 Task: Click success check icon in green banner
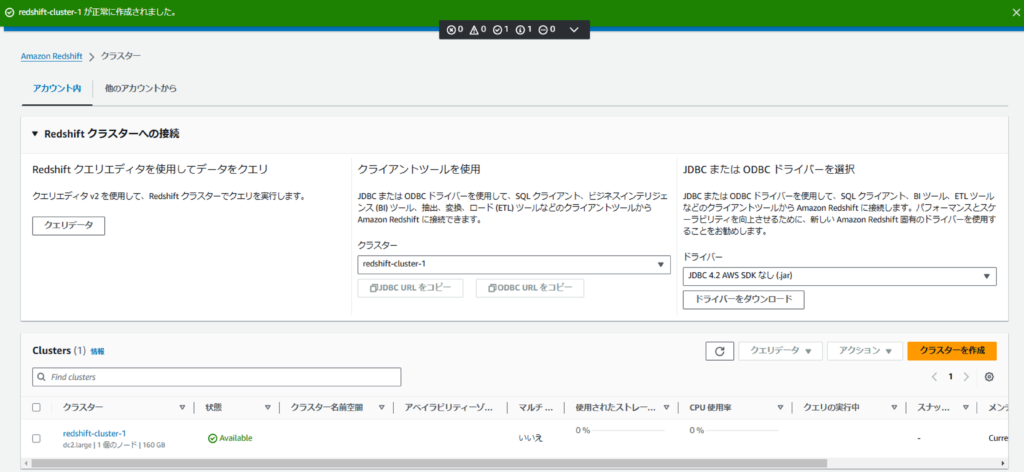click(x=9, y=12)
